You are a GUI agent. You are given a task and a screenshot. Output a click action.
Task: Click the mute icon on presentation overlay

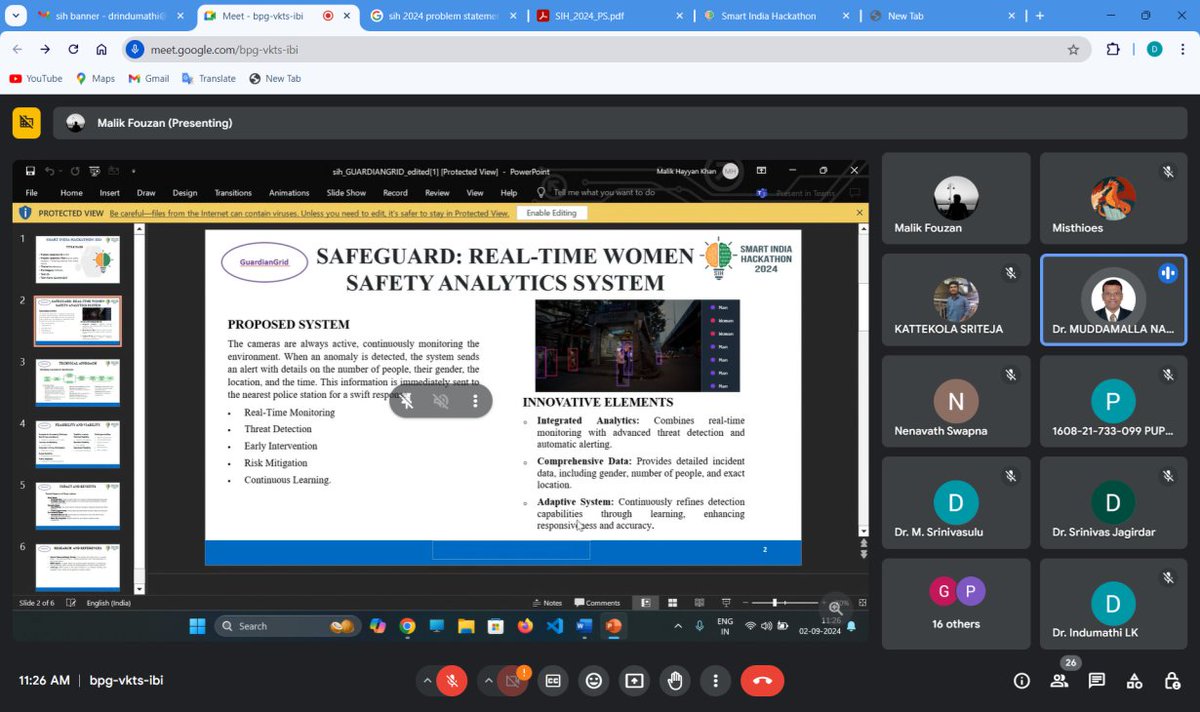pyautogui.click(x=408, y=401)
